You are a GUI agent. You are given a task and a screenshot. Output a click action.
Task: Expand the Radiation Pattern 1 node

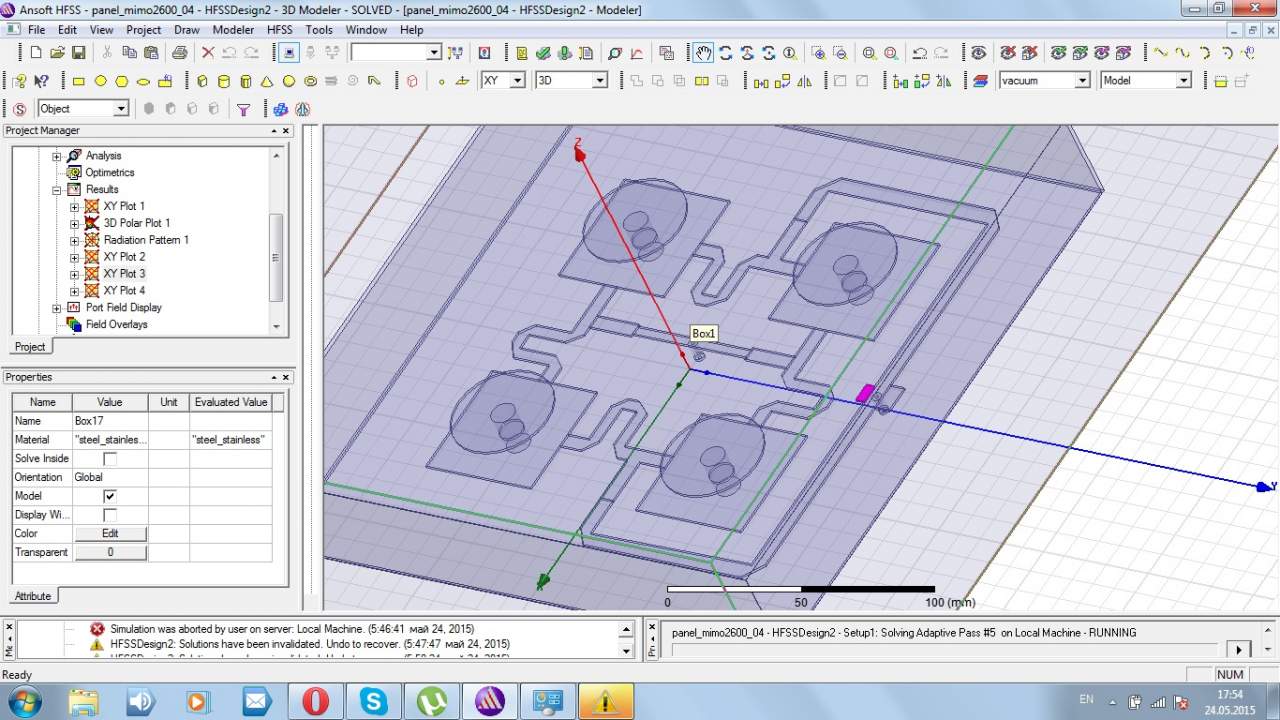point(74,241)
